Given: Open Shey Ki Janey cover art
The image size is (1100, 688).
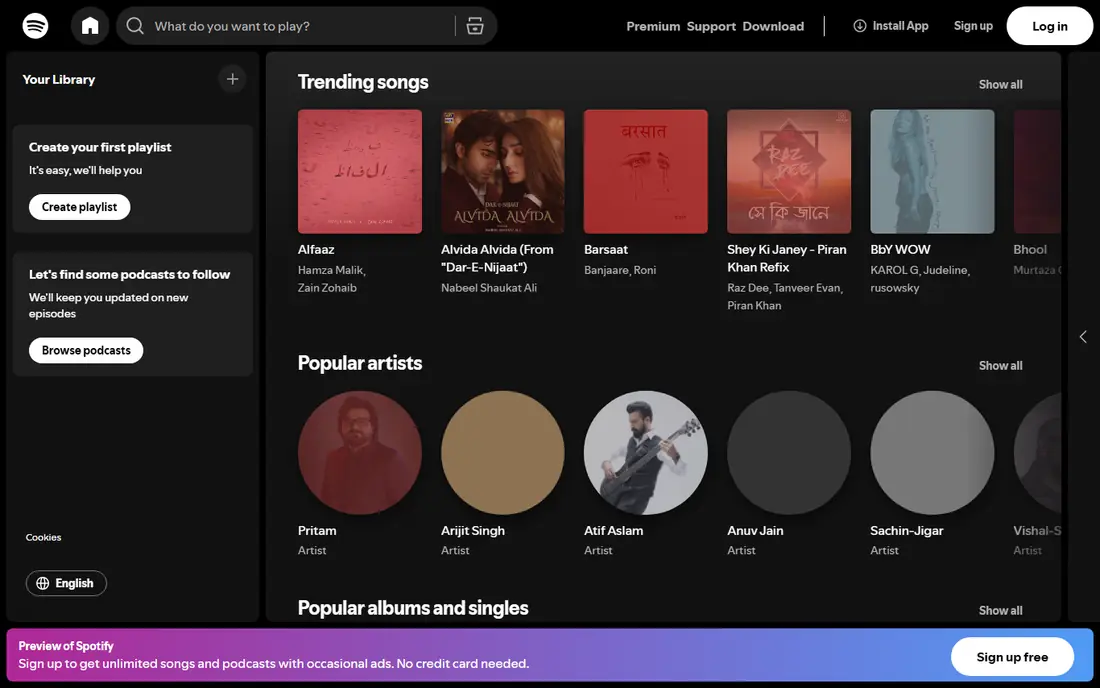Looking at the screenshot, I should tap(789, 171).
